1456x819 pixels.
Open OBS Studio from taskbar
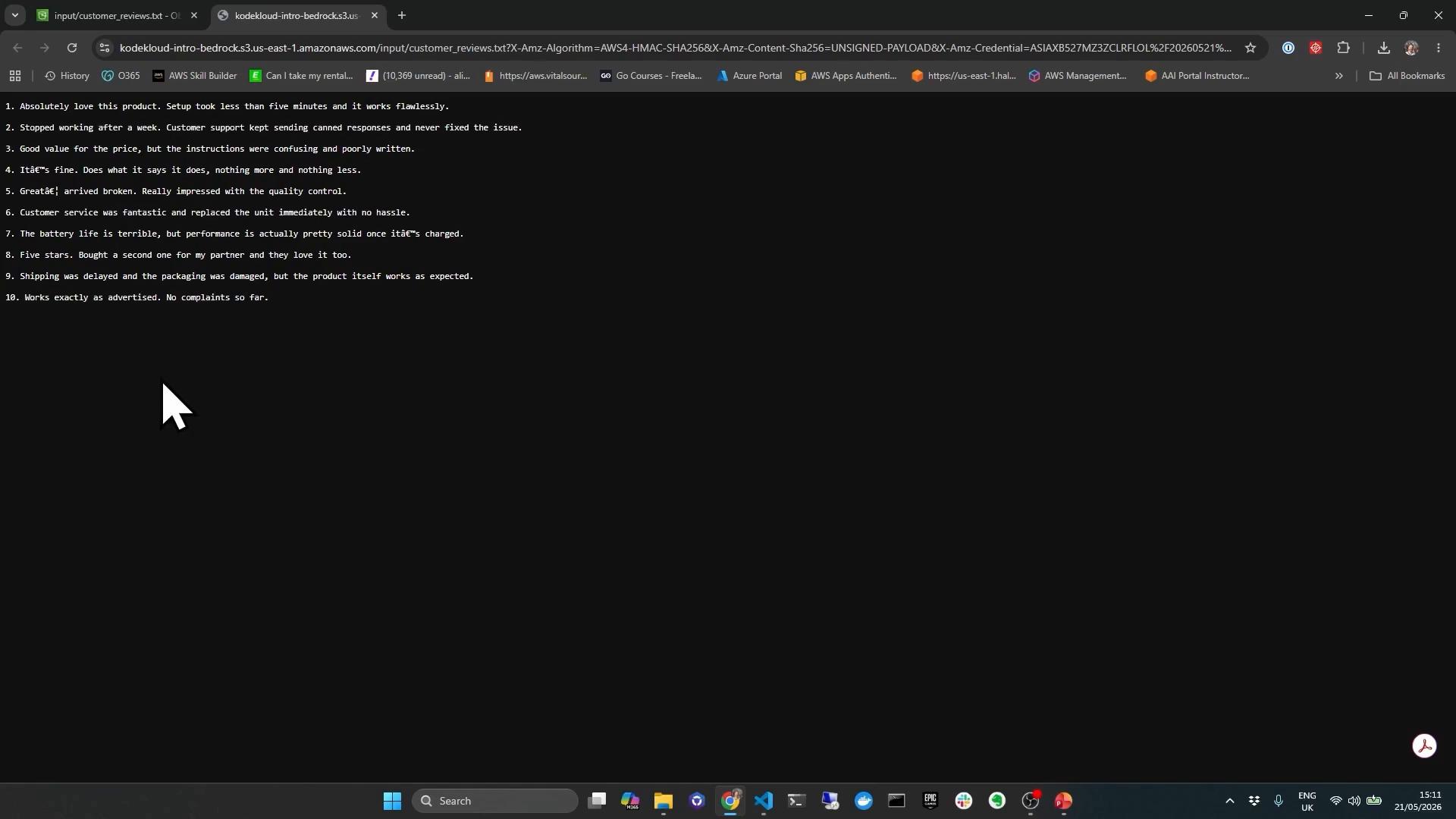point(1030,801)
